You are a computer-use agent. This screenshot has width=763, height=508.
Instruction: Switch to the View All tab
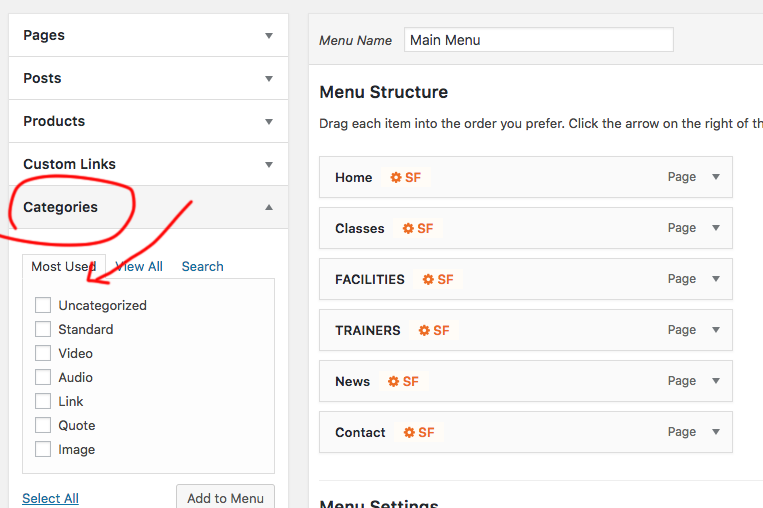(139, 266)
